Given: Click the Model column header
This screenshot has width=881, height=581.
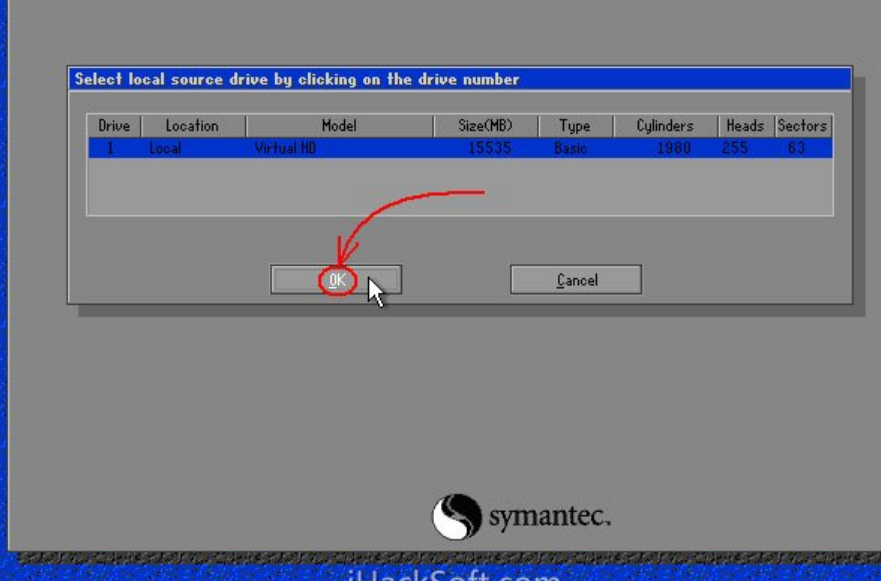Looking at the screenshot, I should pos(339,126).
